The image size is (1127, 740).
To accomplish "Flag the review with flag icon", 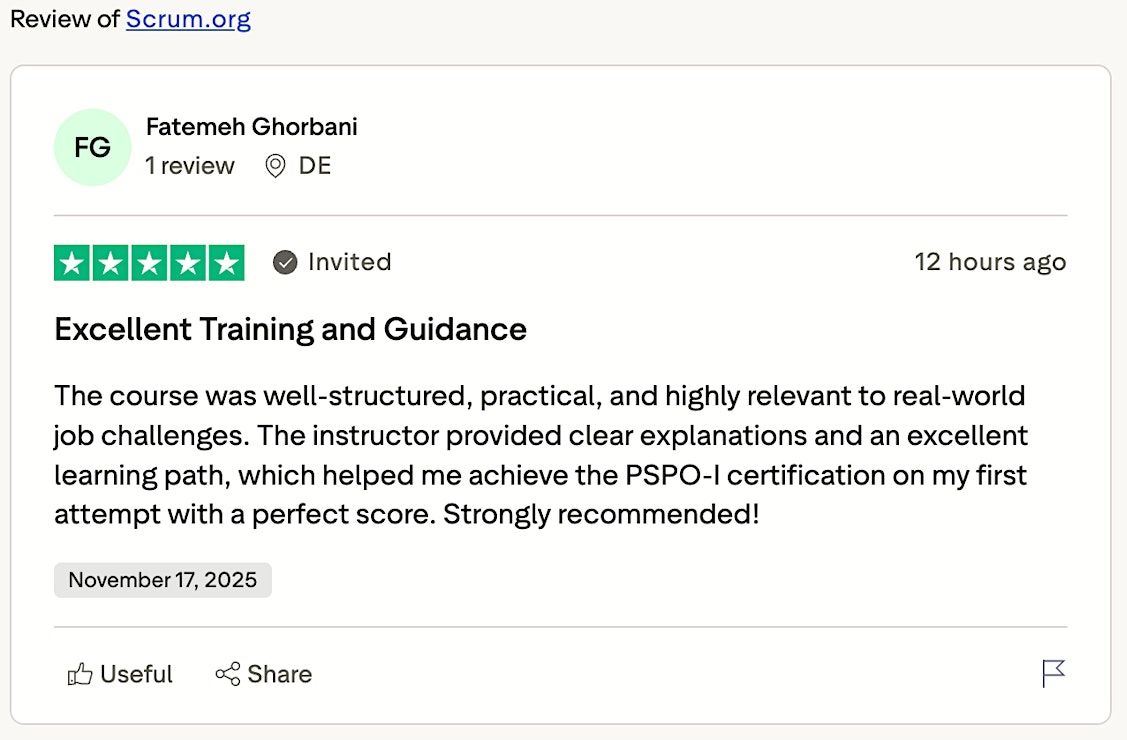I will coord(1053,674).
